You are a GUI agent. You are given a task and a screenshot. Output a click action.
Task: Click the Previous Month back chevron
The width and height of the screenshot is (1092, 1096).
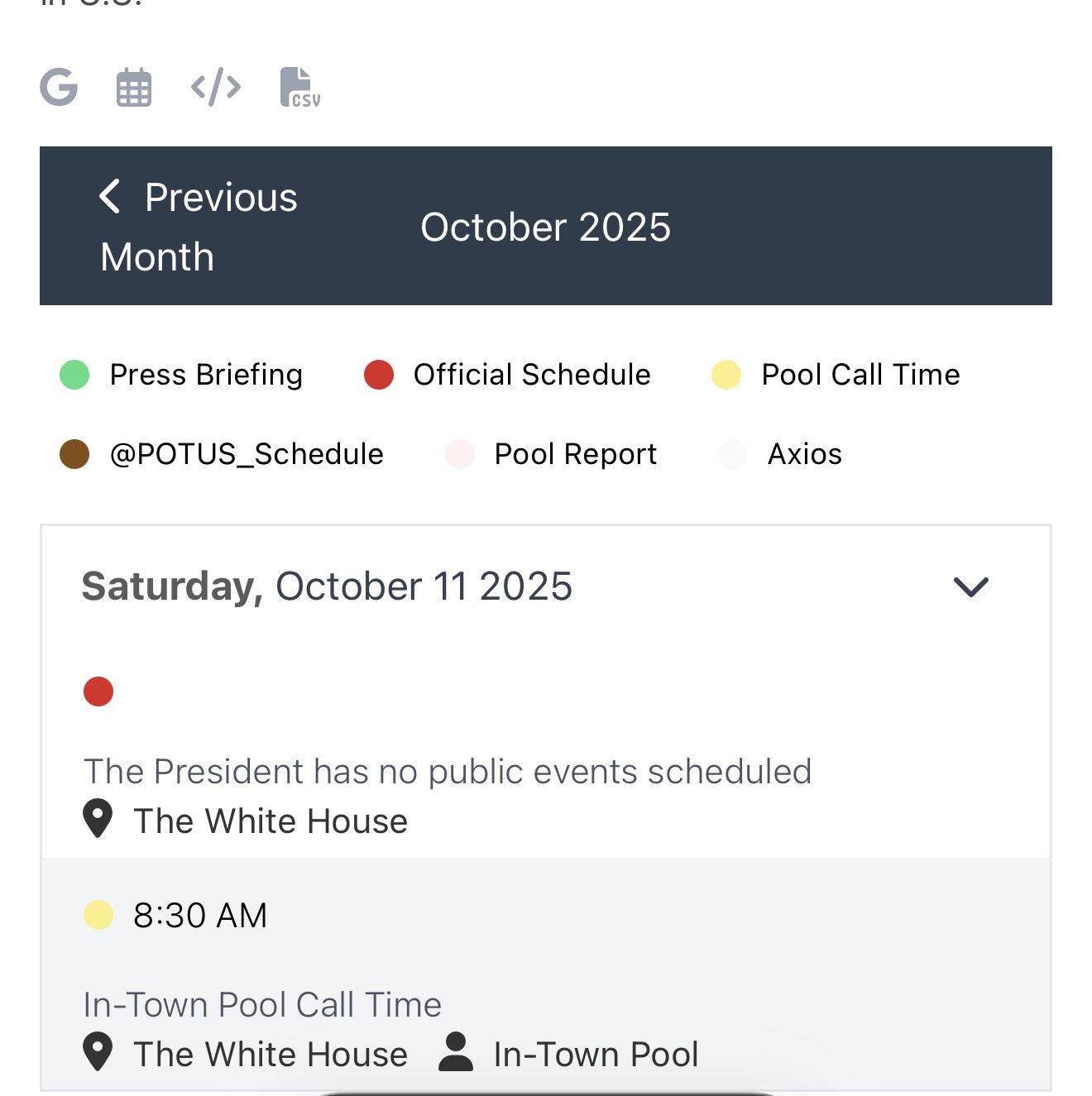click(x=110, y=197)
